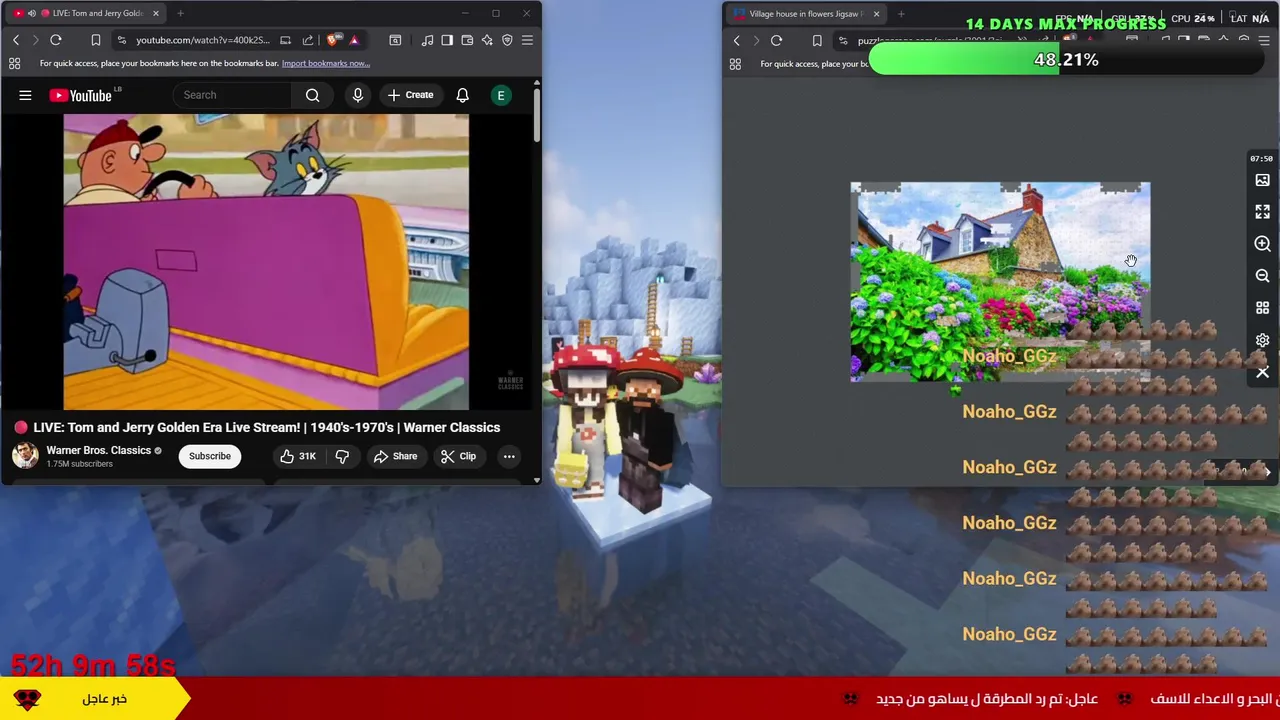This screenshot has height=720, width=1280.
Task: Open apps grid on puzzle window bookmarks bar
Action: pos(735,64)
